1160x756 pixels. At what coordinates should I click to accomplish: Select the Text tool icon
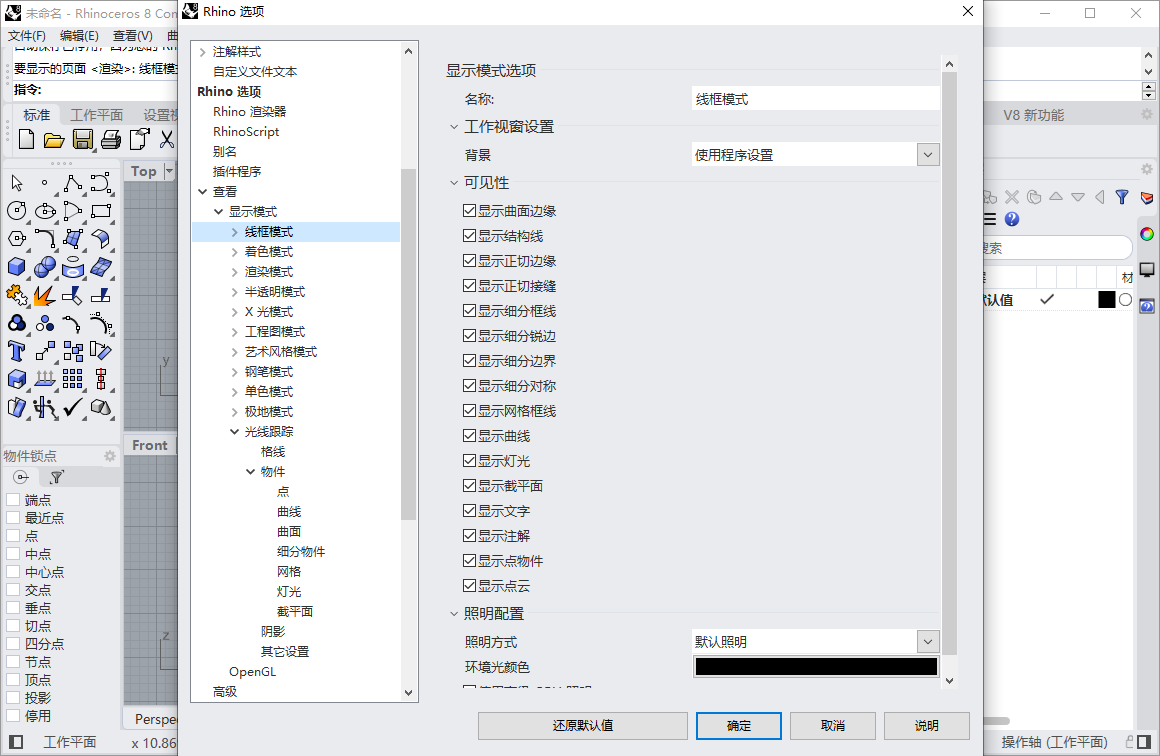pyautogui.click(x=16, y=351)
